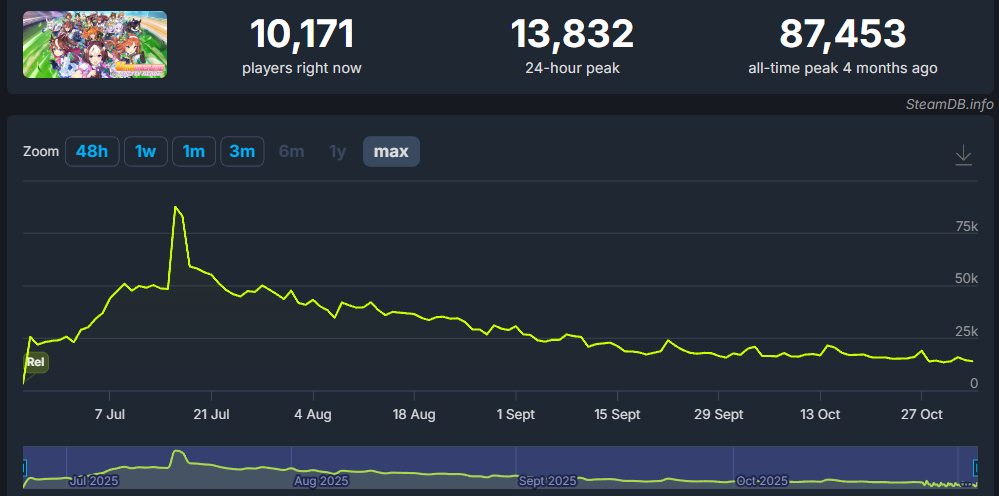Grab the right navigator range handle
This screenshot has width=999, height=496.
click(975, 469)
